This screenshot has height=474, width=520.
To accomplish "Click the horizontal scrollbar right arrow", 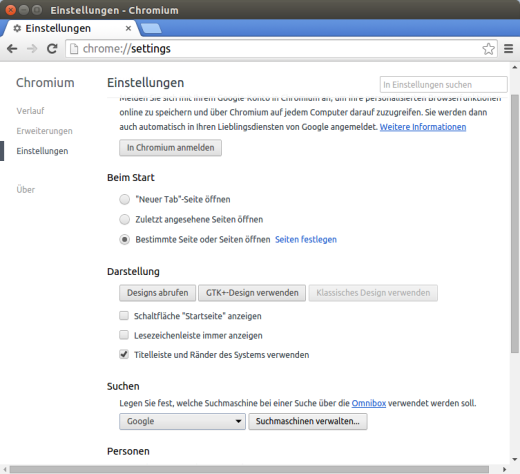I will click(x=505, y=469).
